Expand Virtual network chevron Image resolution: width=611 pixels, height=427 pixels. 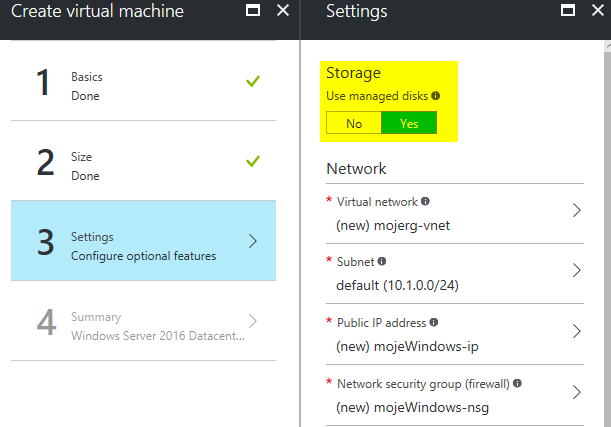[x=576, y=210]
